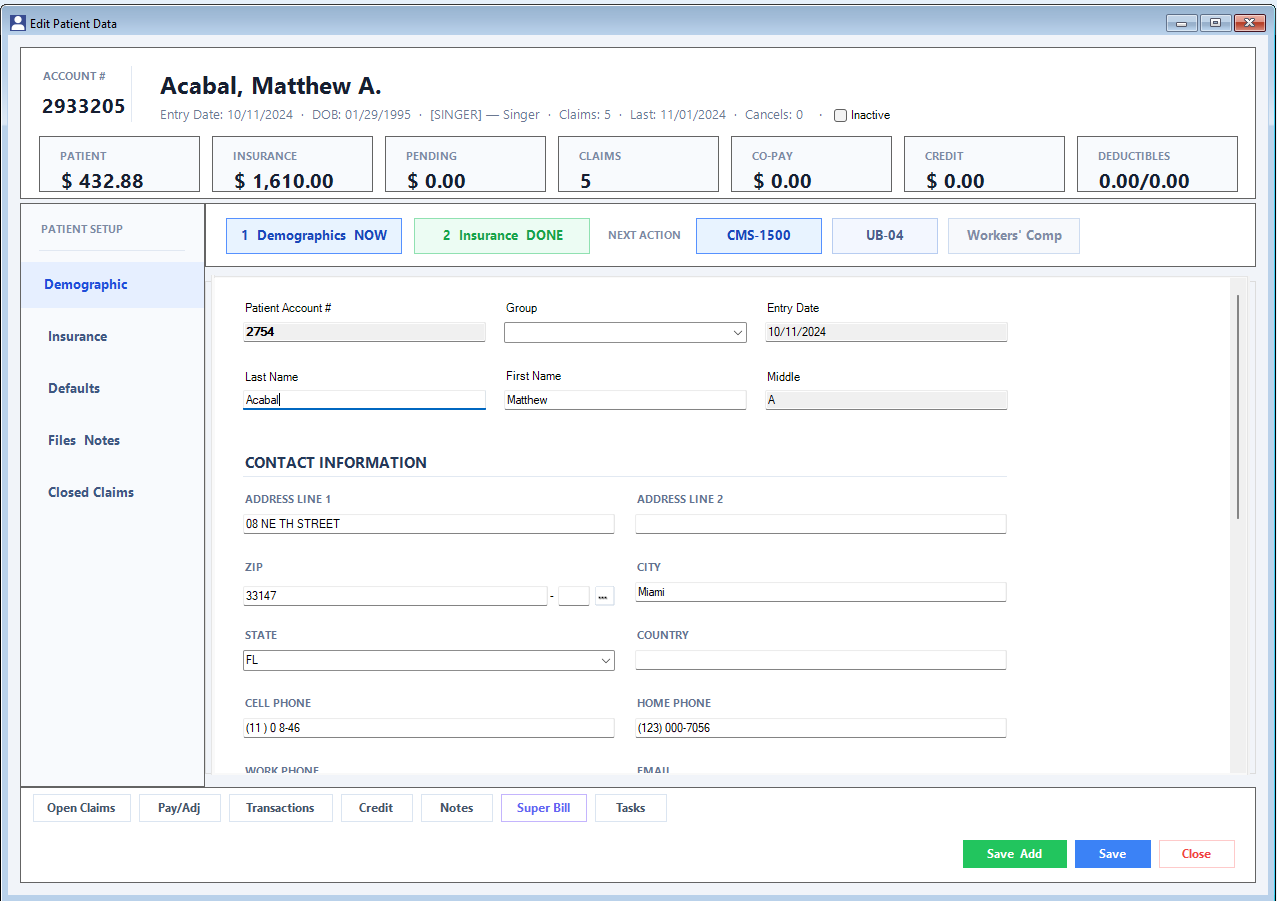Click the Last: 11/01/2024 text
Screen dimensions: 1277x901
678,115
